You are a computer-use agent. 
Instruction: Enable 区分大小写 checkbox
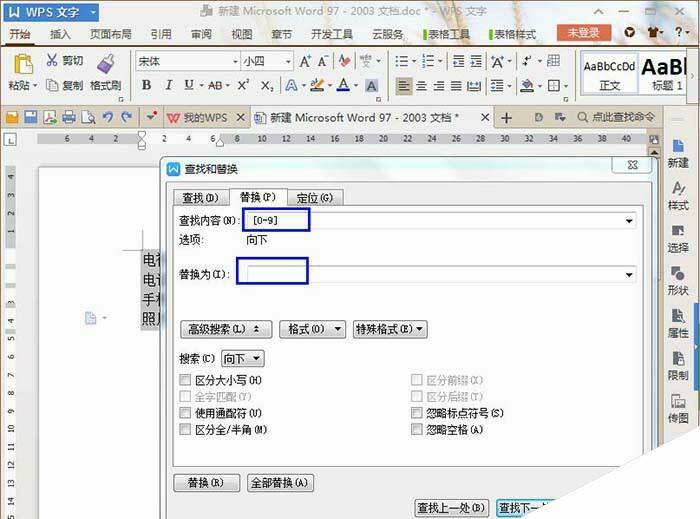click(185, 380)
